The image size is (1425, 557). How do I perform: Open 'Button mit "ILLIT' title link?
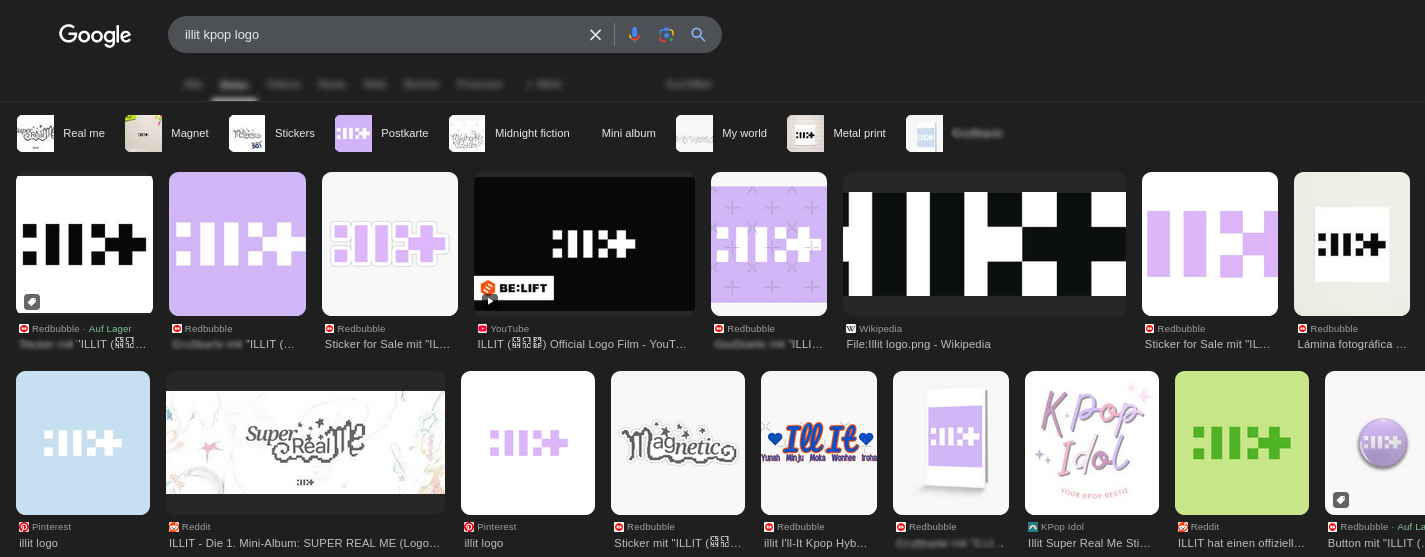[1376, 543]
